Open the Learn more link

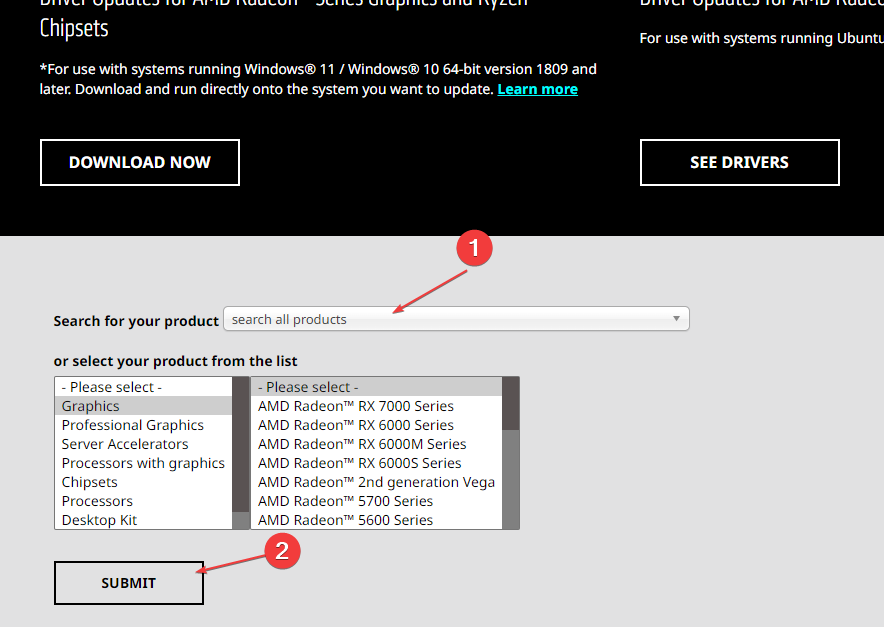click(x=537, y=89)
